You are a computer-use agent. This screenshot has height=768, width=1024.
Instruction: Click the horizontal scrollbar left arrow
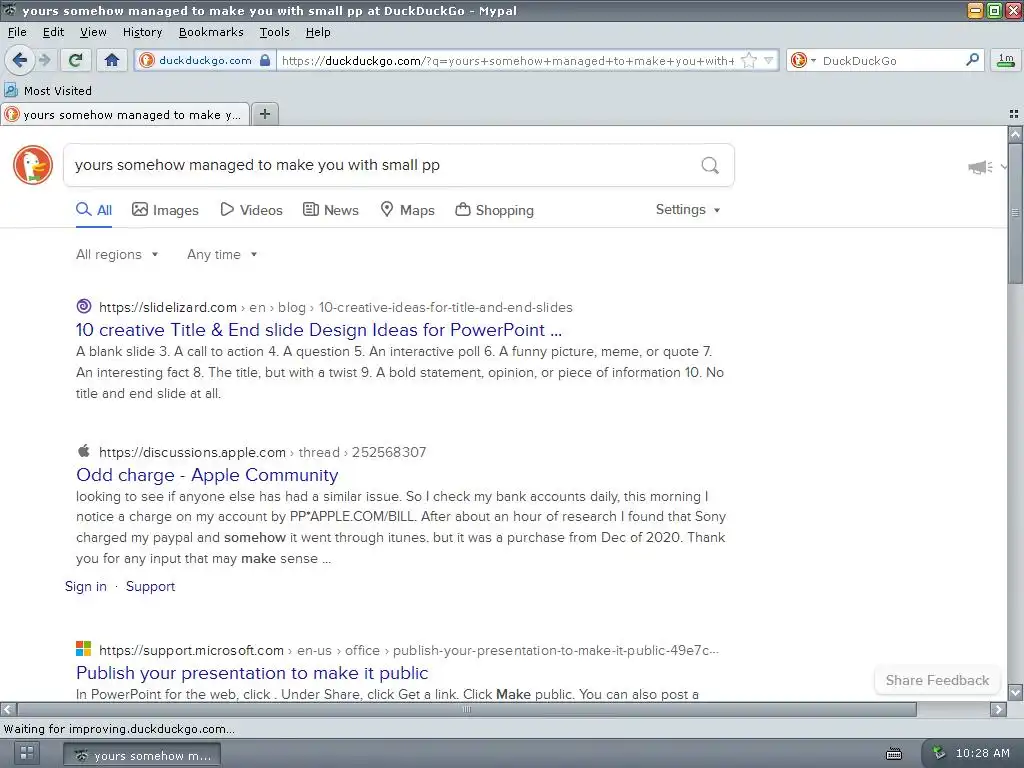[8, 709]
